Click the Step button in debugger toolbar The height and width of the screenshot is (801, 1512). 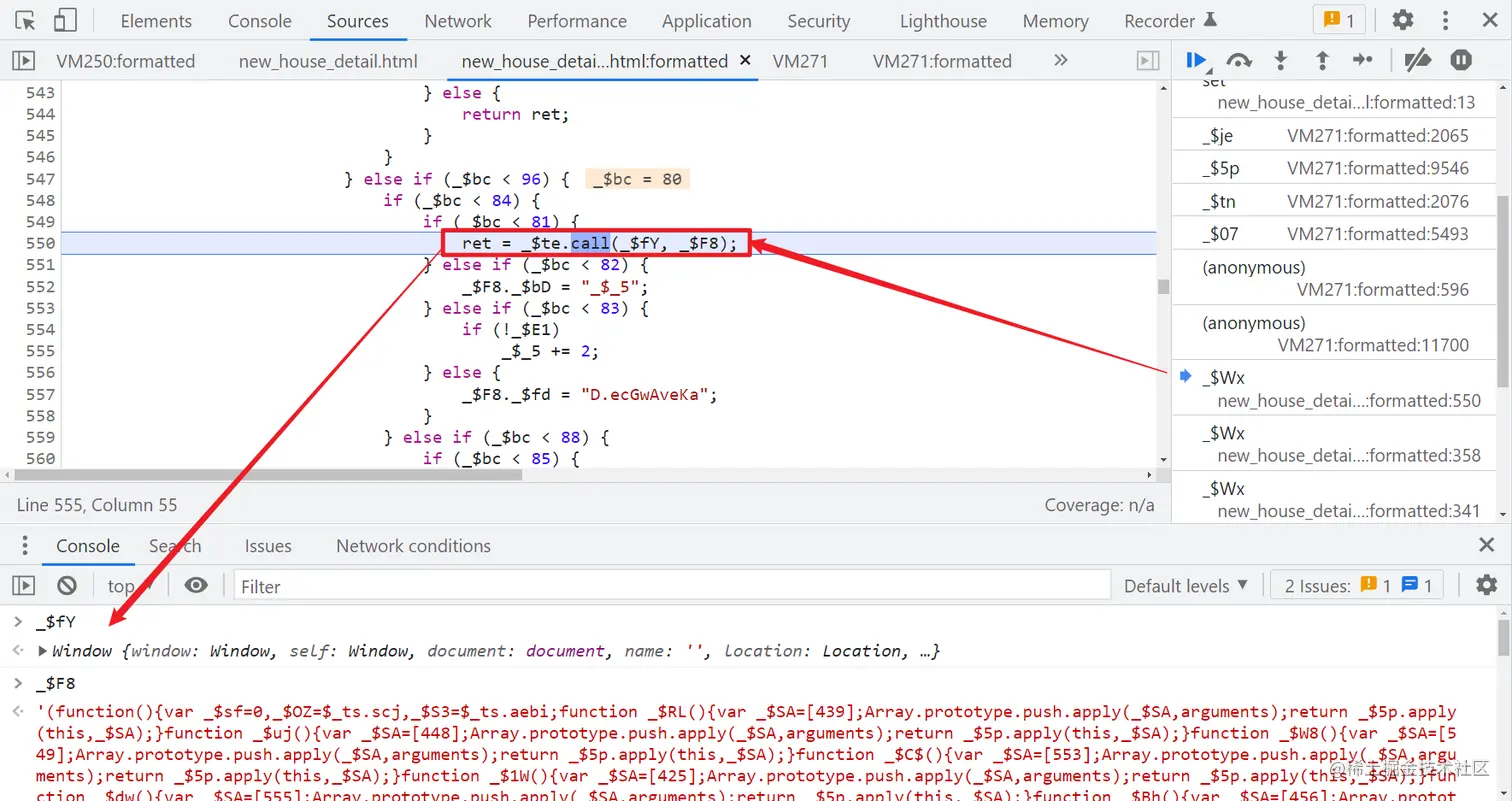tap(1363, 61)
